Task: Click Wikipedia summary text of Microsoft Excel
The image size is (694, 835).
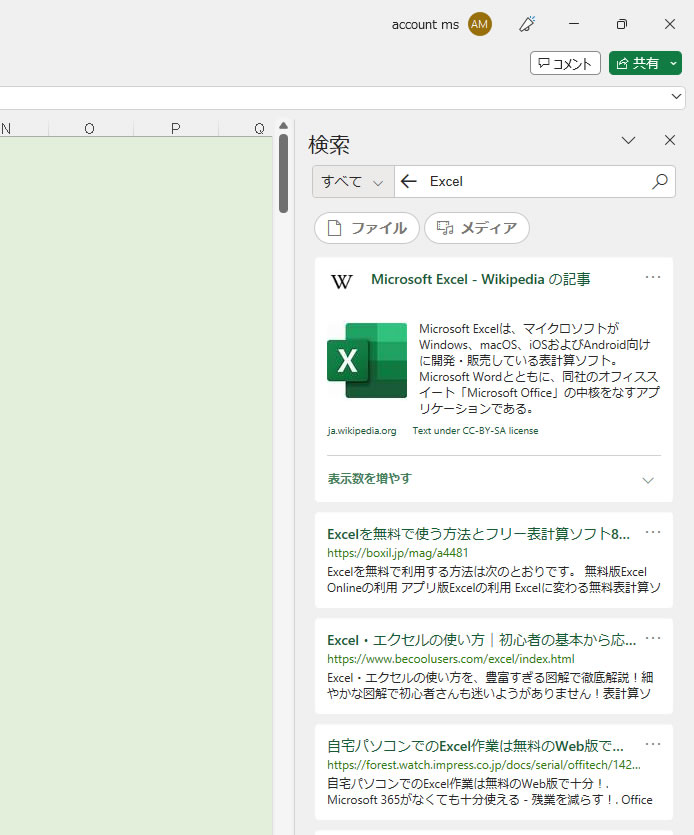Action: [x=540, y=369]
